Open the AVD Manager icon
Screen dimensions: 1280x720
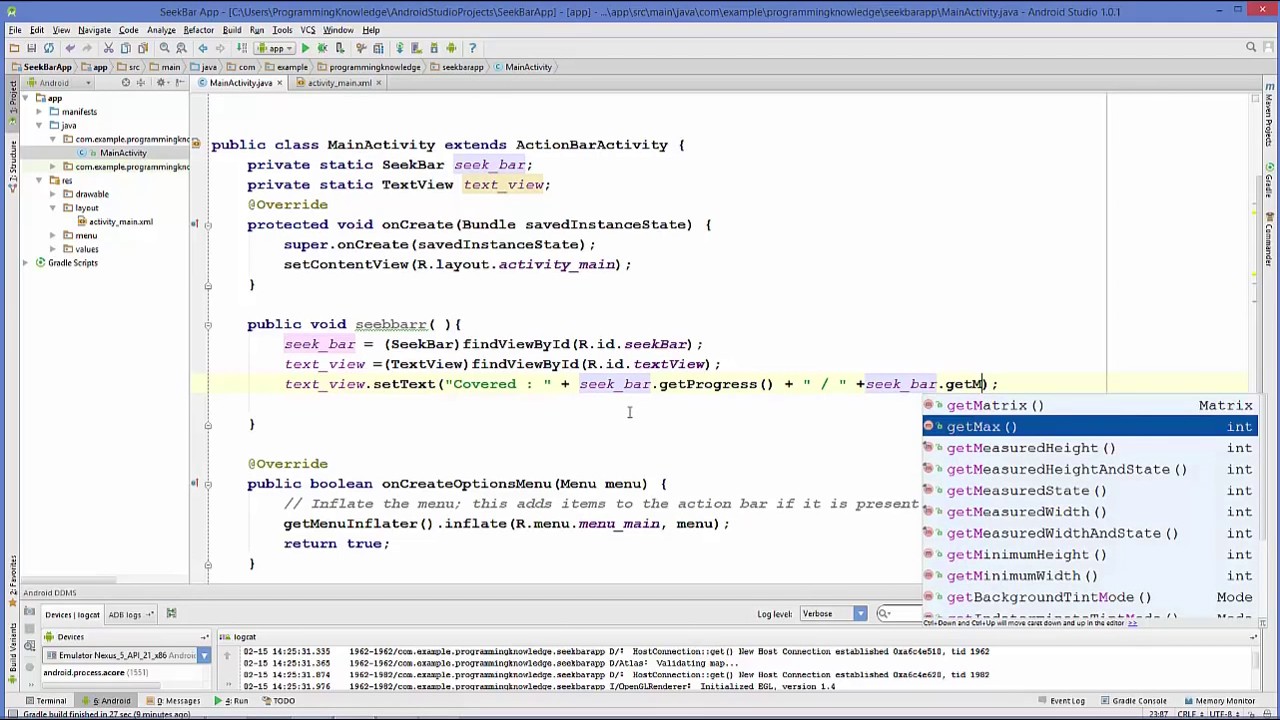(x=415, y=48)
